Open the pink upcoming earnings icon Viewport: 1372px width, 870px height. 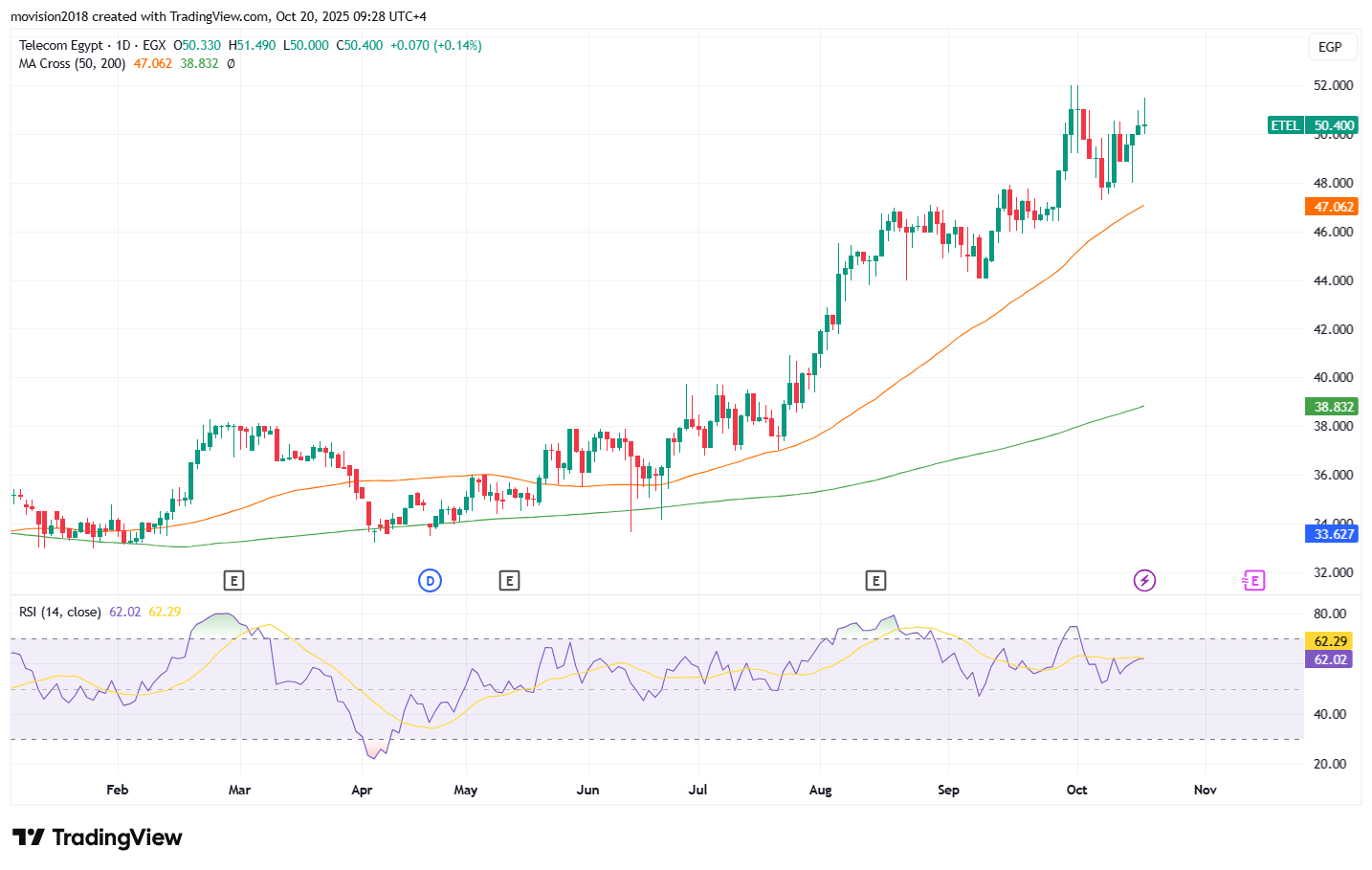(1253, 580)
